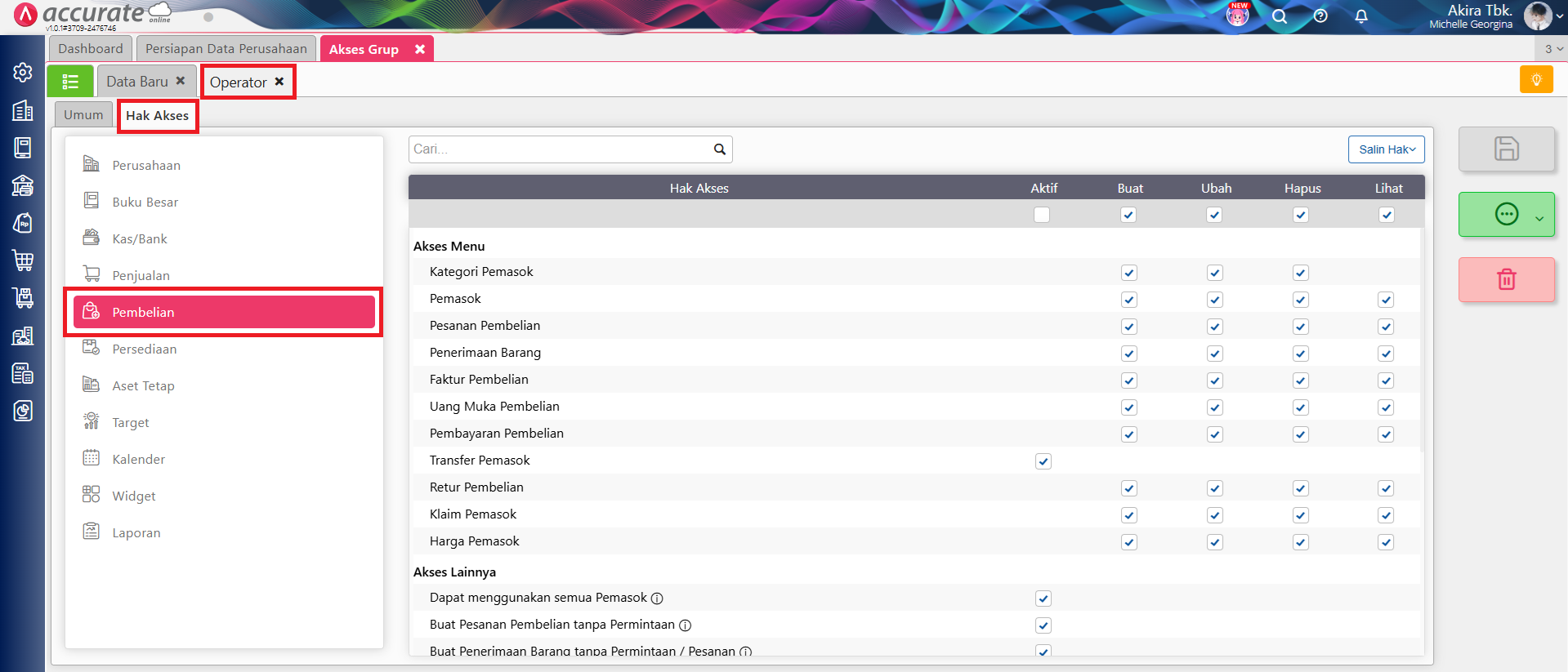Select Persediaan in the access category list
This screenshot has height=672, width=1568.
pyautogui.click(x=144, y=349)
